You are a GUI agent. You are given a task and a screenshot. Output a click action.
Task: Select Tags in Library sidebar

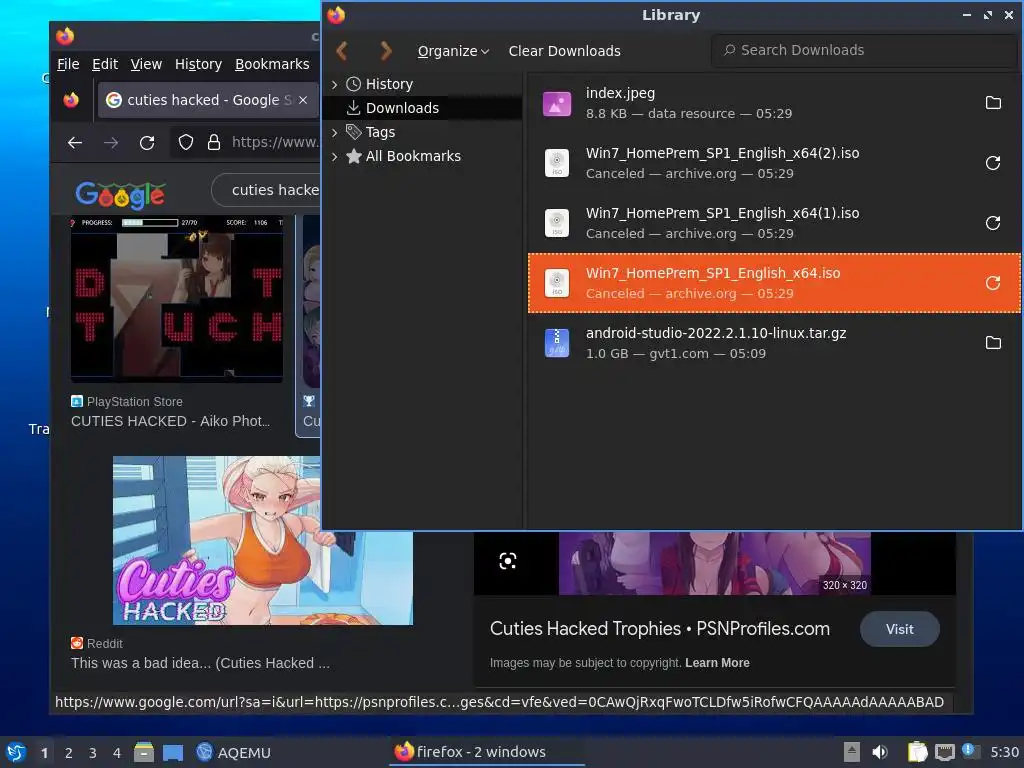380,133
